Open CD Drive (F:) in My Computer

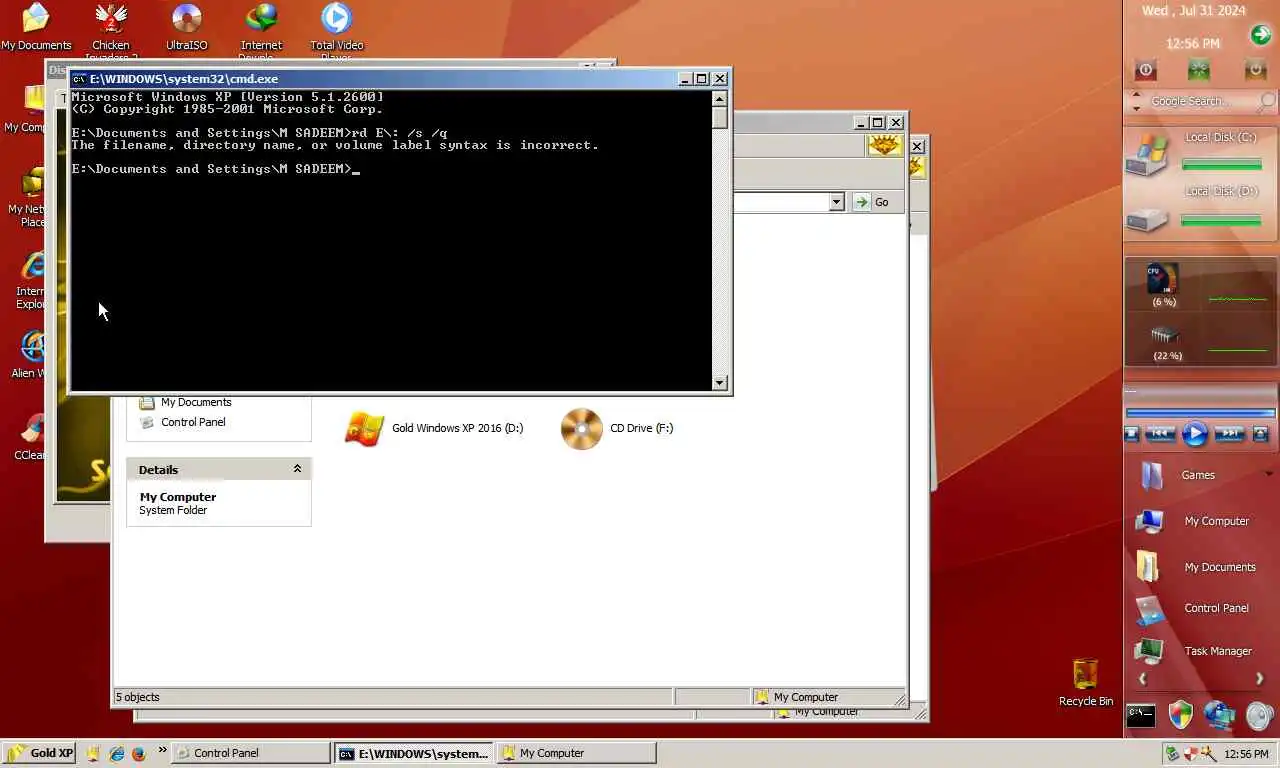[x=617, y=428]
